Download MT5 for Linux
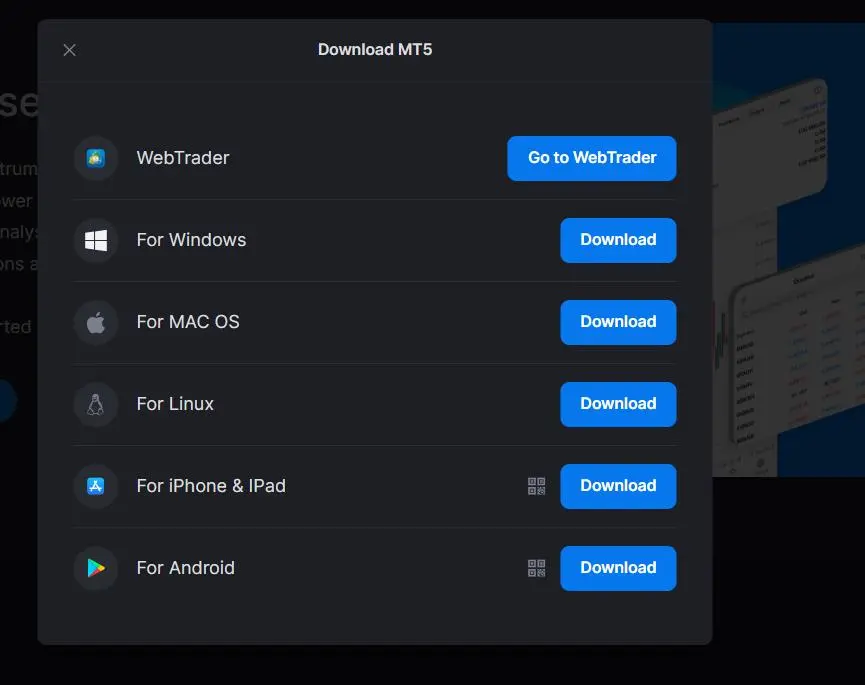The image size is (865, 685). pos(618,404)
